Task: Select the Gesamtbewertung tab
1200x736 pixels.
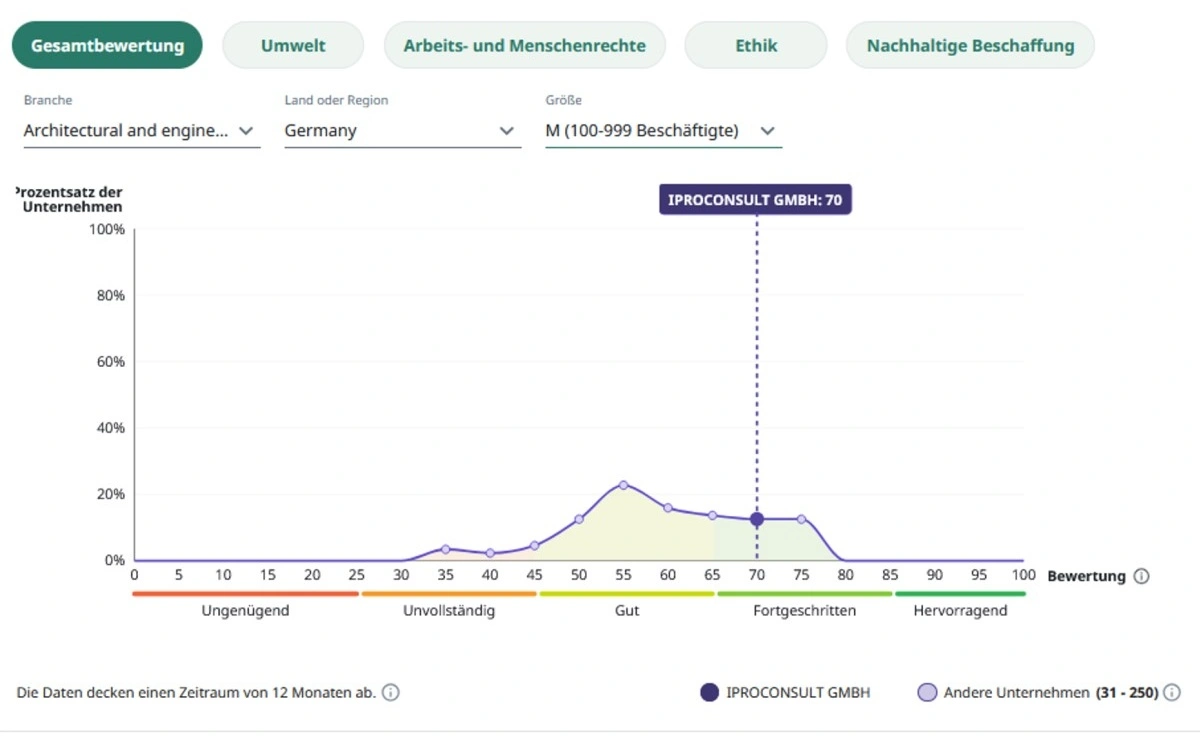Action: coord(107,46)
